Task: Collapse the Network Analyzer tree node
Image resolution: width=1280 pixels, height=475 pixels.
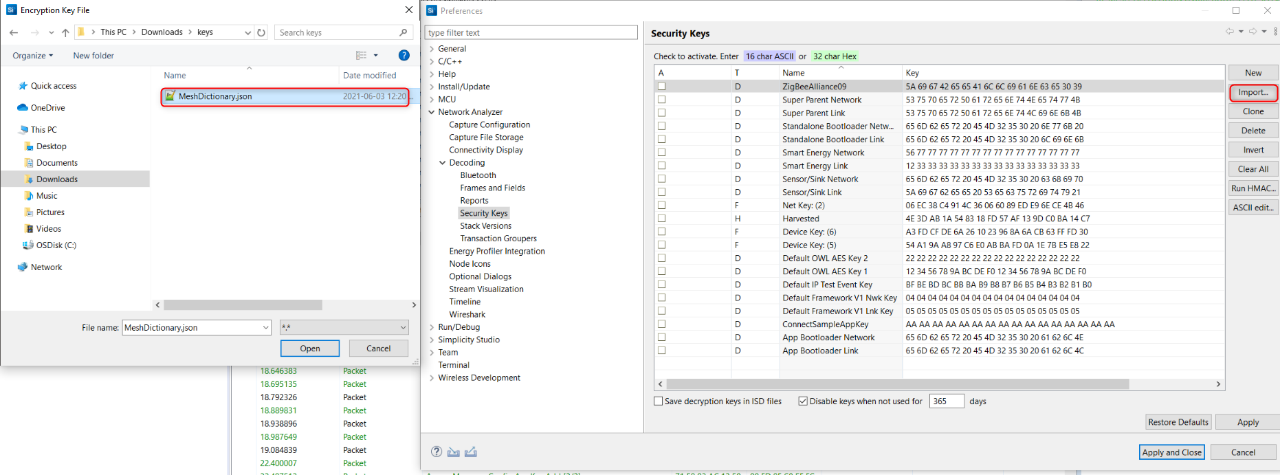Action: pyautogui.click(x=432, y=113)
